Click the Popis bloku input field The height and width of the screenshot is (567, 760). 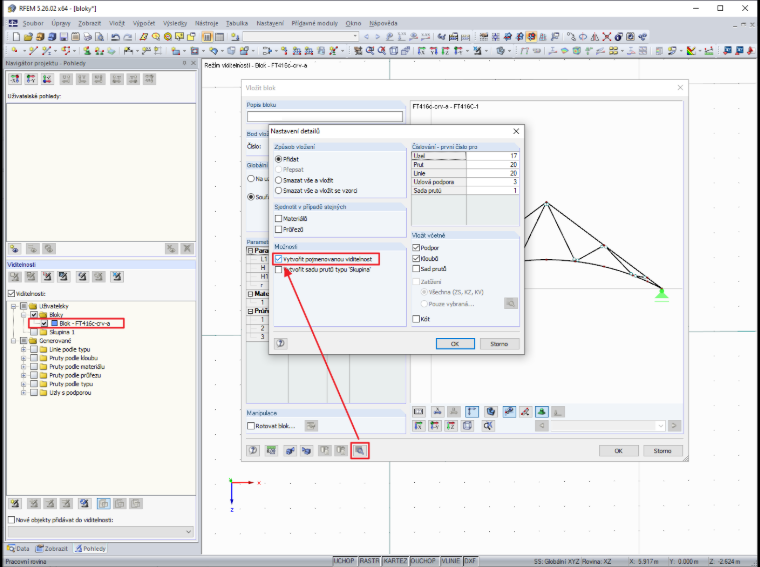325,116
